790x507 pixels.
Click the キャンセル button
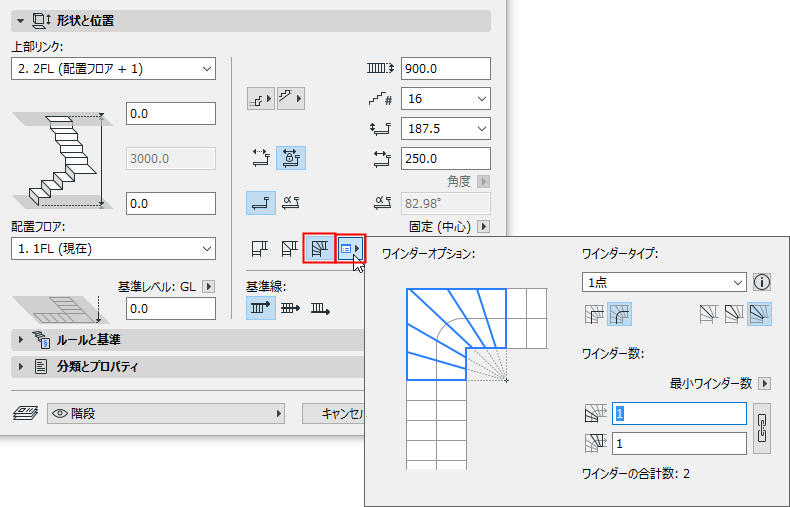pos(334,414)
